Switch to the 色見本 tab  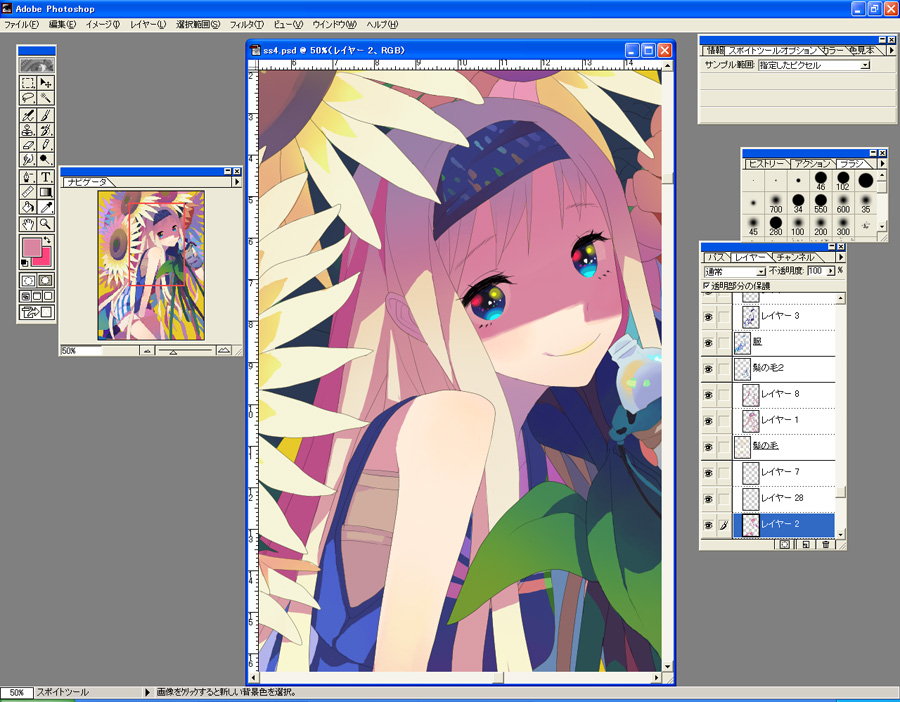coord(862,51)
